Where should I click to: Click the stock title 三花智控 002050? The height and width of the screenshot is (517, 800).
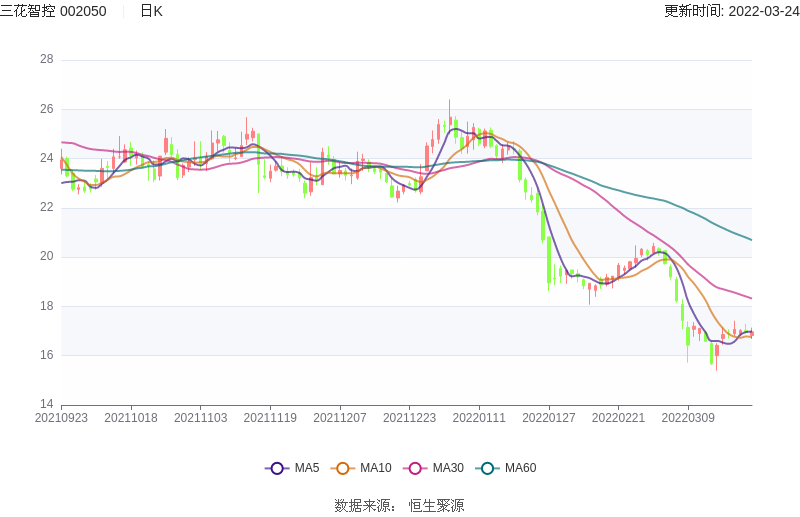click(x=53, y=11)
